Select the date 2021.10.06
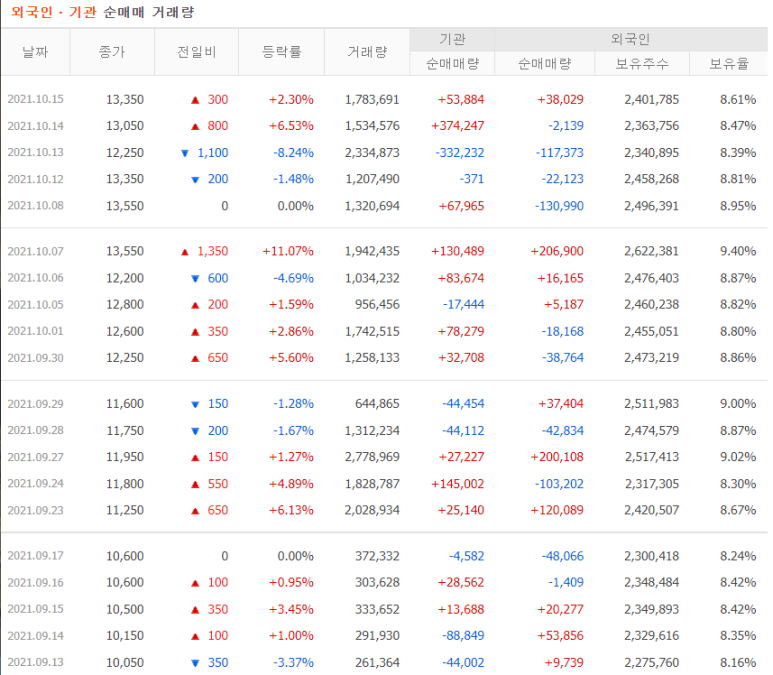The height and width of the screenshot is (675, 773). tap(35, 278)
